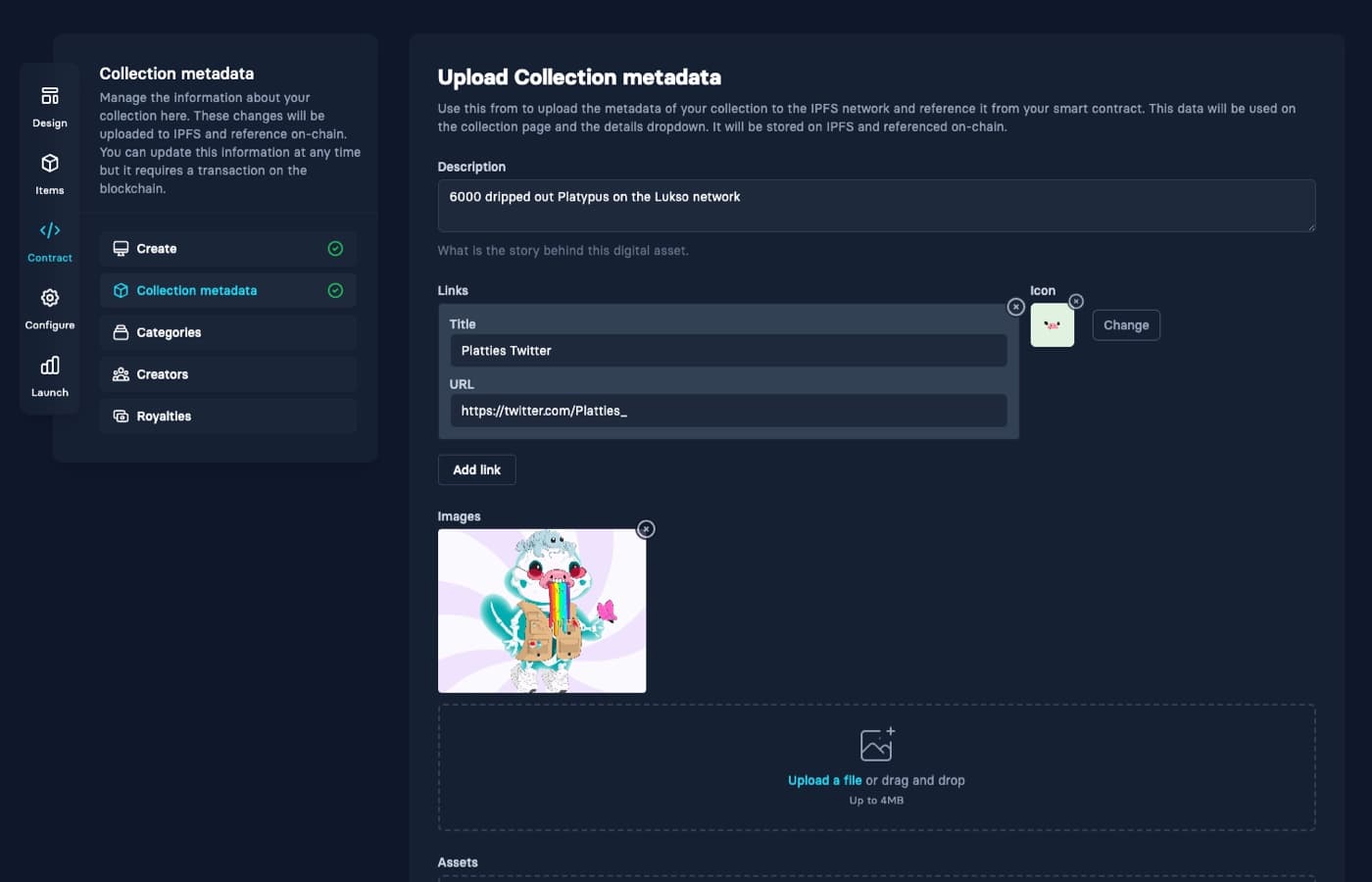1372x882 pixels.
Task: Remove the Platties Twitter link entry
Action: 1016,307
